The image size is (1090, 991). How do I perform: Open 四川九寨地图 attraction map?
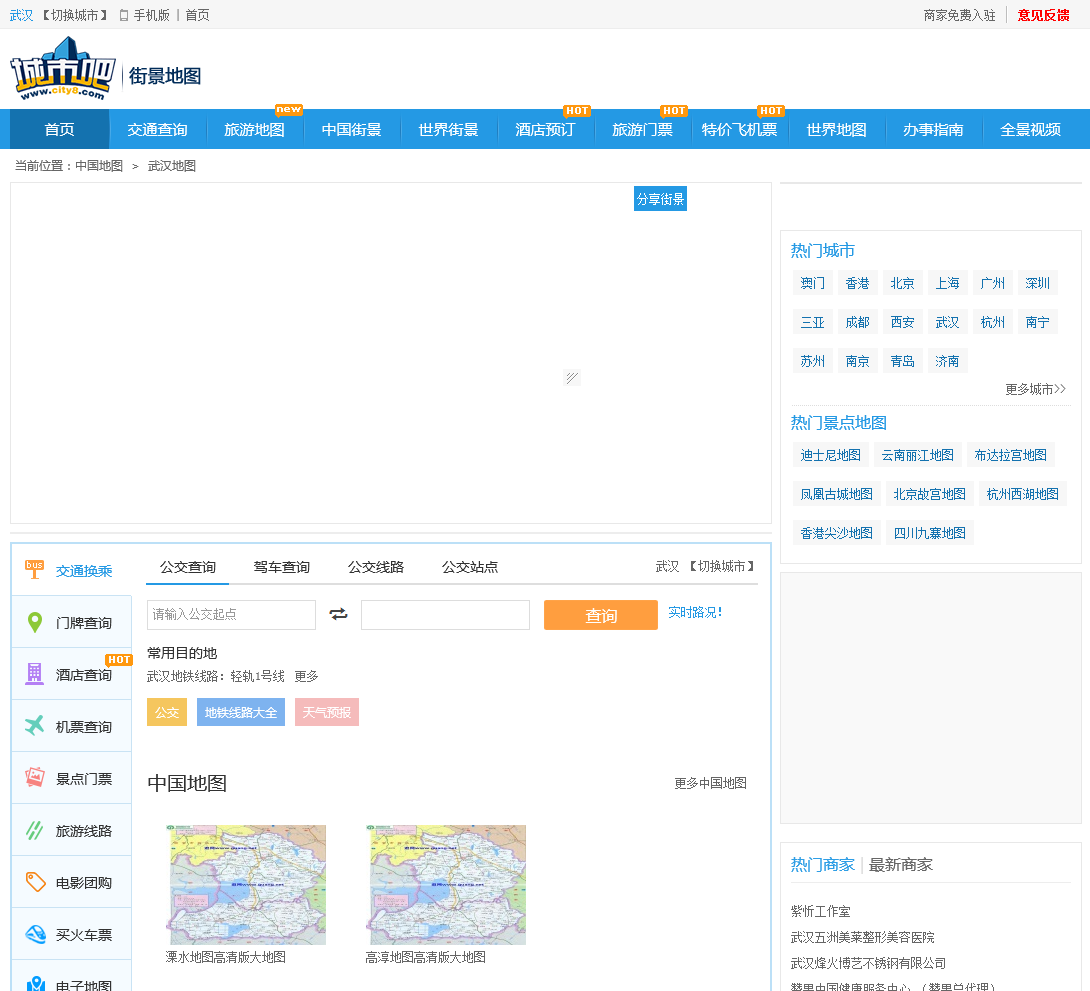pyautogui.click(x=929, y=533)
